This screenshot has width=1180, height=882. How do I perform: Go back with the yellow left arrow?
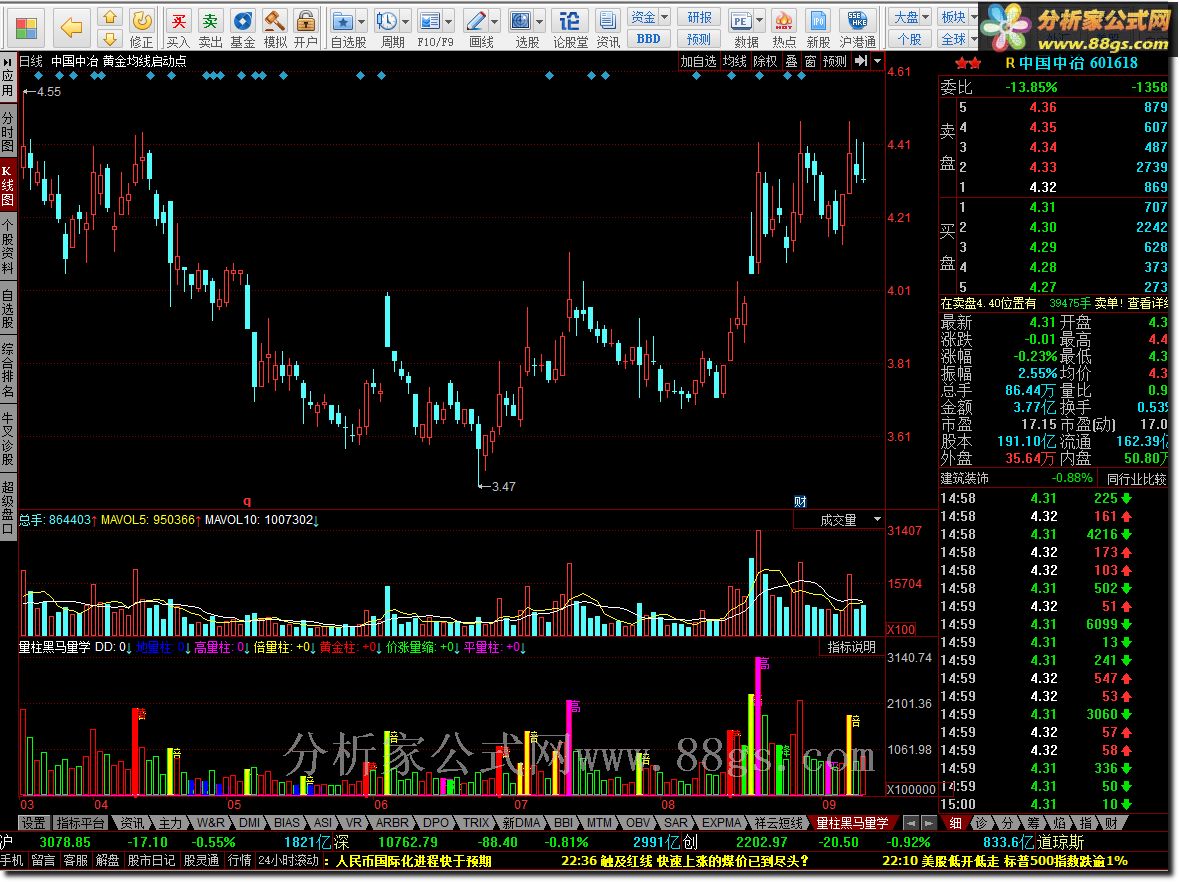[x=71, y=29]
